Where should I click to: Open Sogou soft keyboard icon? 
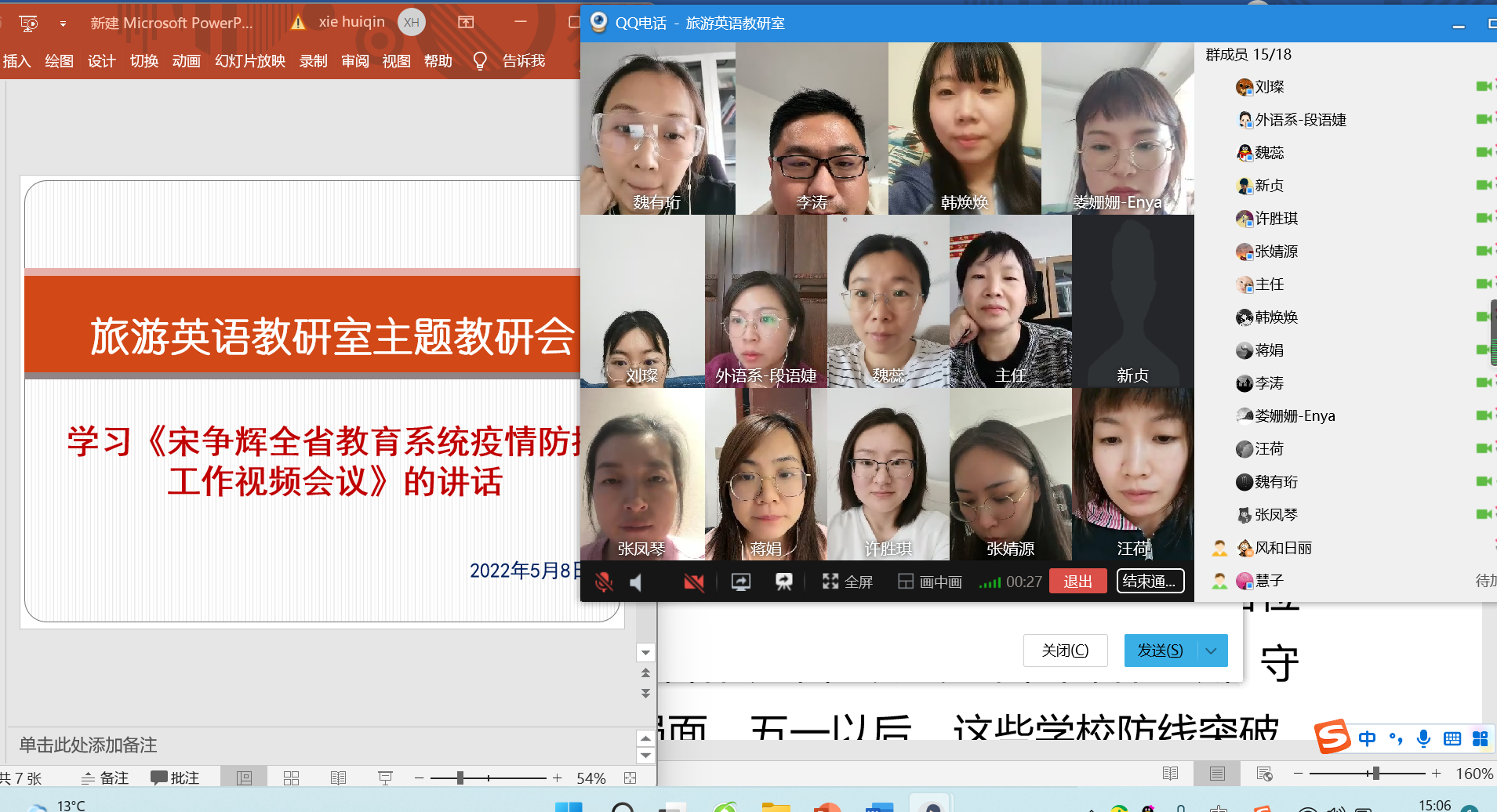click(1452, 738)
